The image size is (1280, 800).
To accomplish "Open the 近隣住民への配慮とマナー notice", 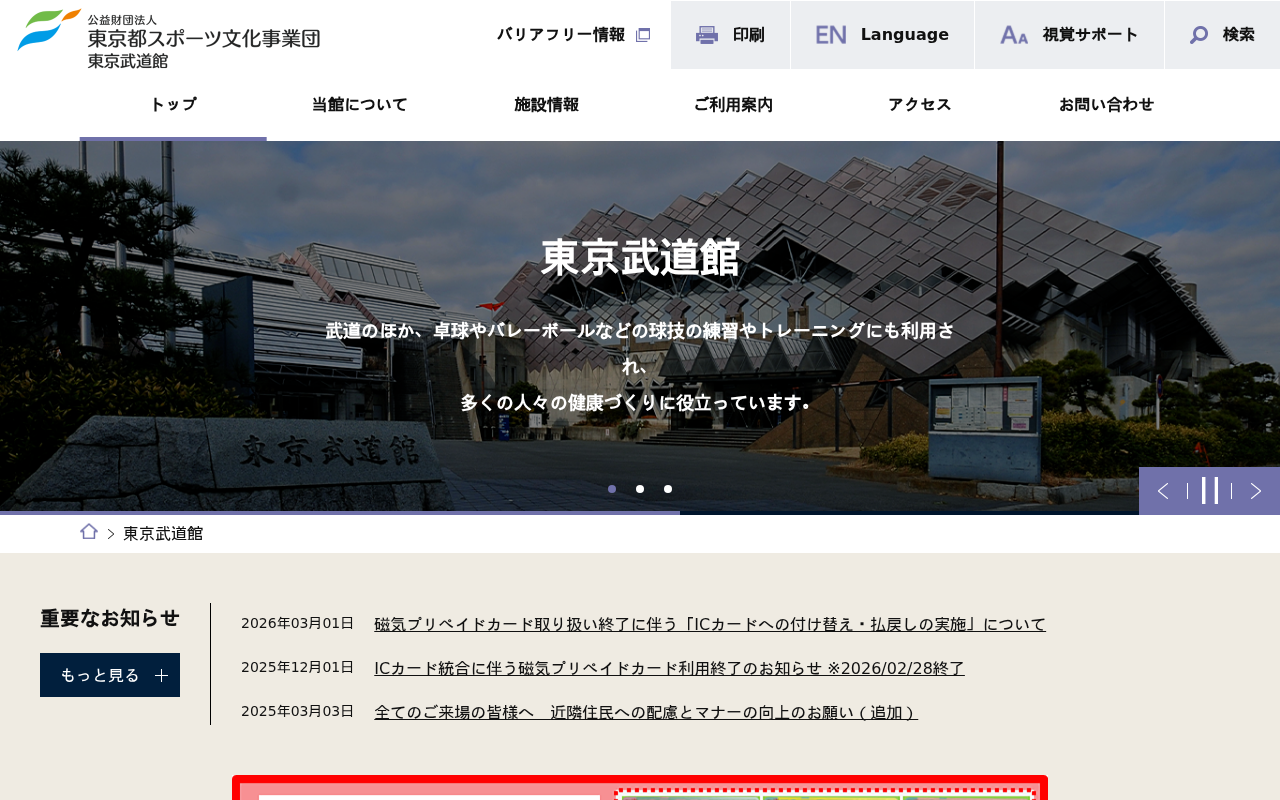I will (x=646, y=712).
